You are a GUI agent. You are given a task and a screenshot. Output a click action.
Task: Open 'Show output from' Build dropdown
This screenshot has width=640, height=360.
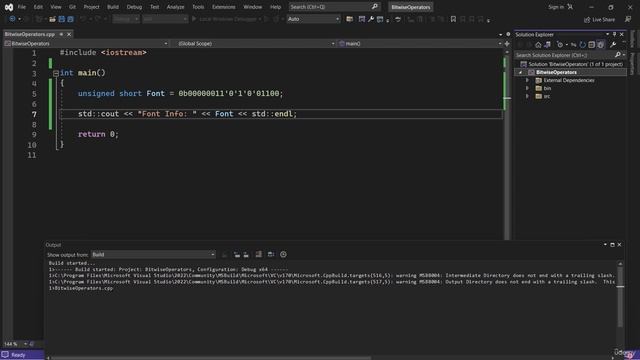click(153, 254)
